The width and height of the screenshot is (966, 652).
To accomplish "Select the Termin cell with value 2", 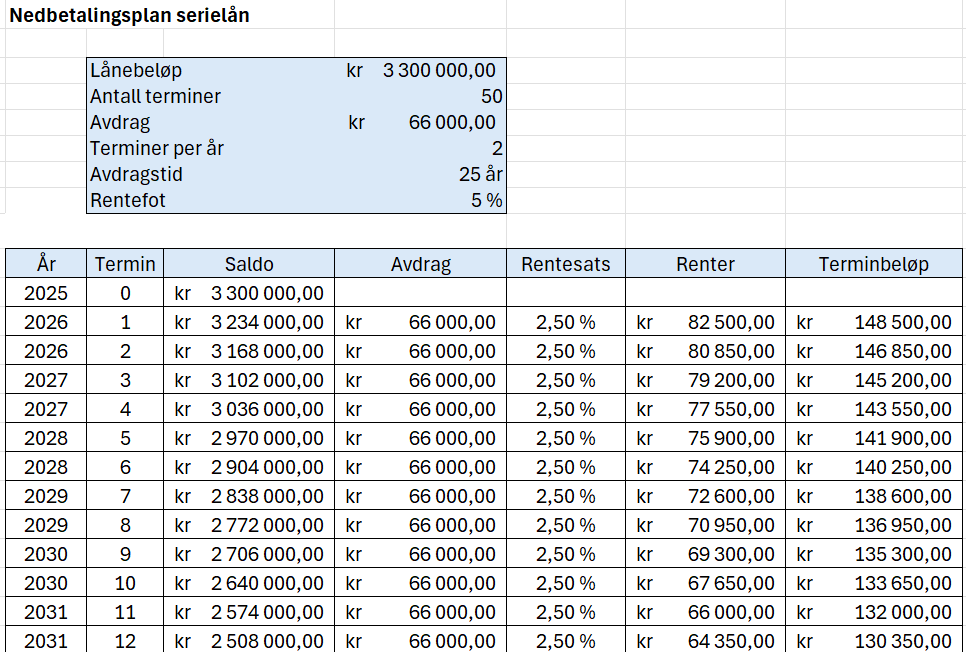I will 125,351.
